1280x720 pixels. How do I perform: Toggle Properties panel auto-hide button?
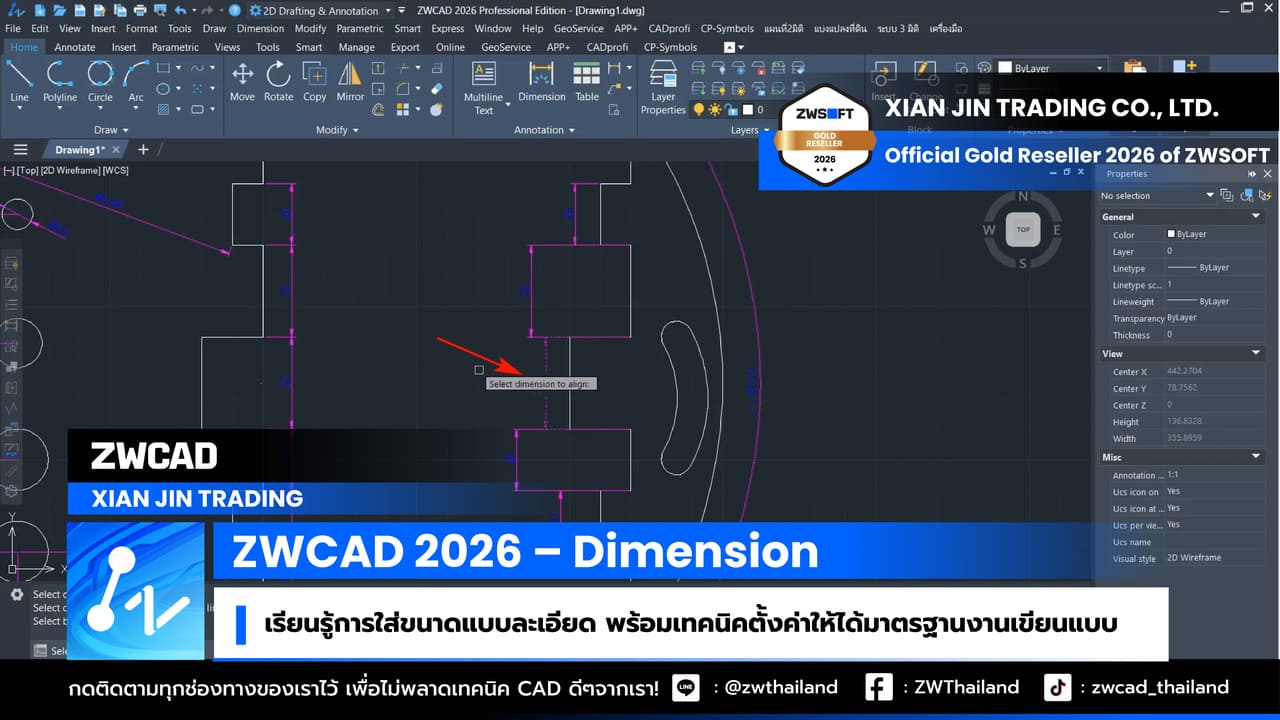coord(1252,174)
